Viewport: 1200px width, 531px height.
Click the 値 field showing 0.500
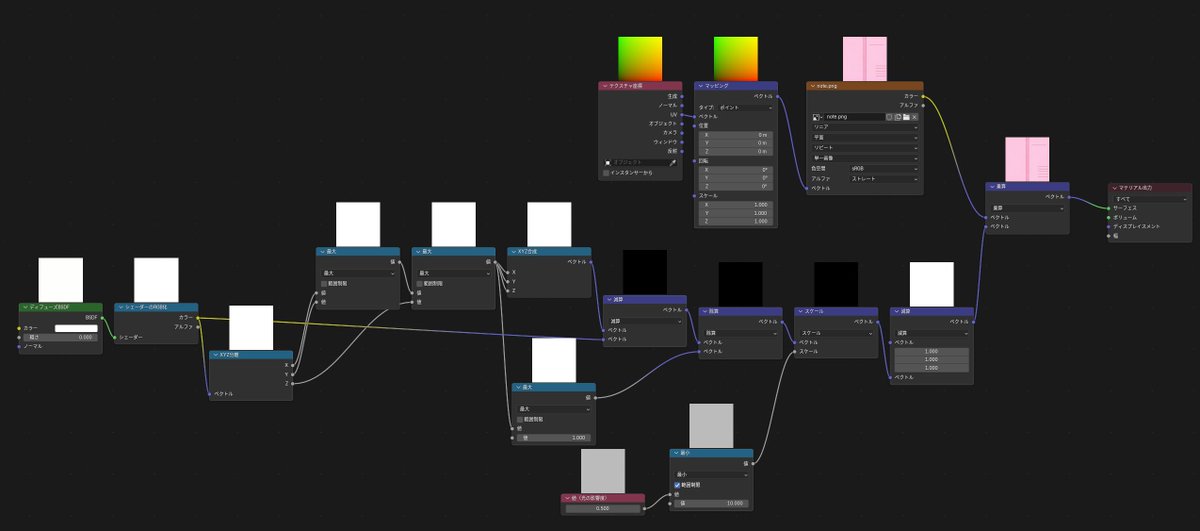point(603,508)
